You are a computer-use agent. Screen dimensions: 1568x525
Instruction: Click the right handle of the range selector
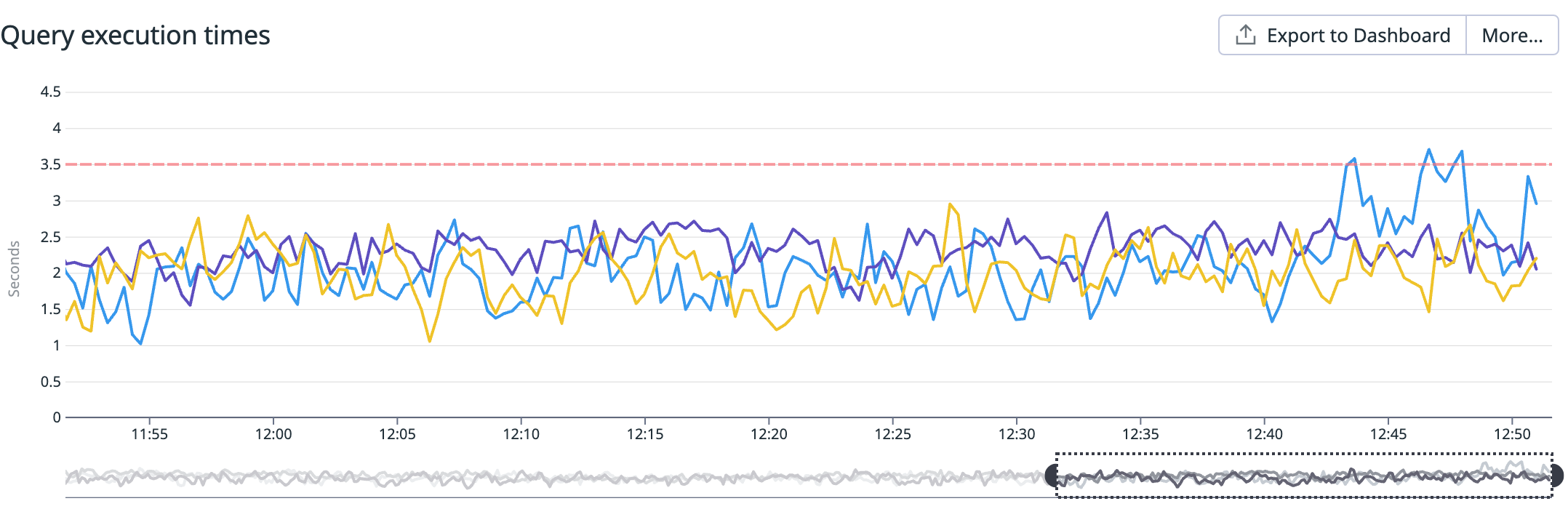(x=1556, y=476)
